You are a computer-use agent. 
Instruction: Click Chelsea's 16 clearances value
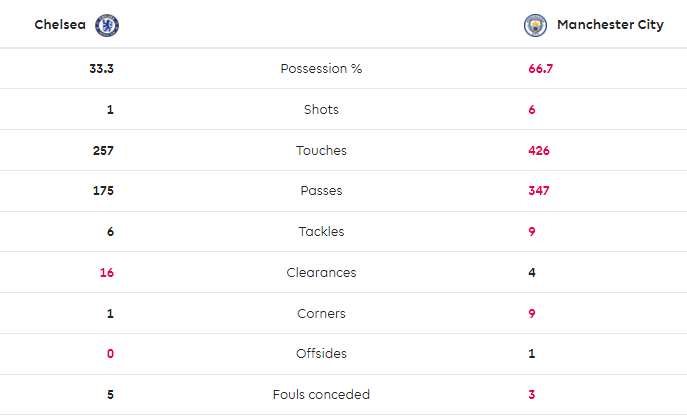tap(106, 272)
